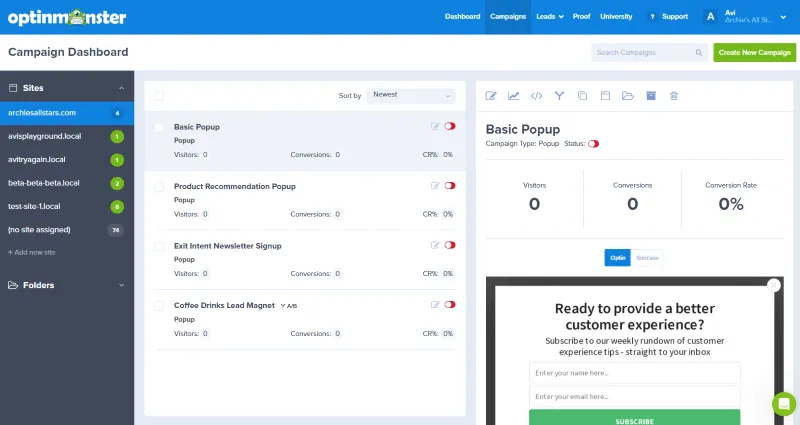Select test-site-1.local site
Image resolution: width=800 pixels, height=425 pixels.
[x=67, y=207]
